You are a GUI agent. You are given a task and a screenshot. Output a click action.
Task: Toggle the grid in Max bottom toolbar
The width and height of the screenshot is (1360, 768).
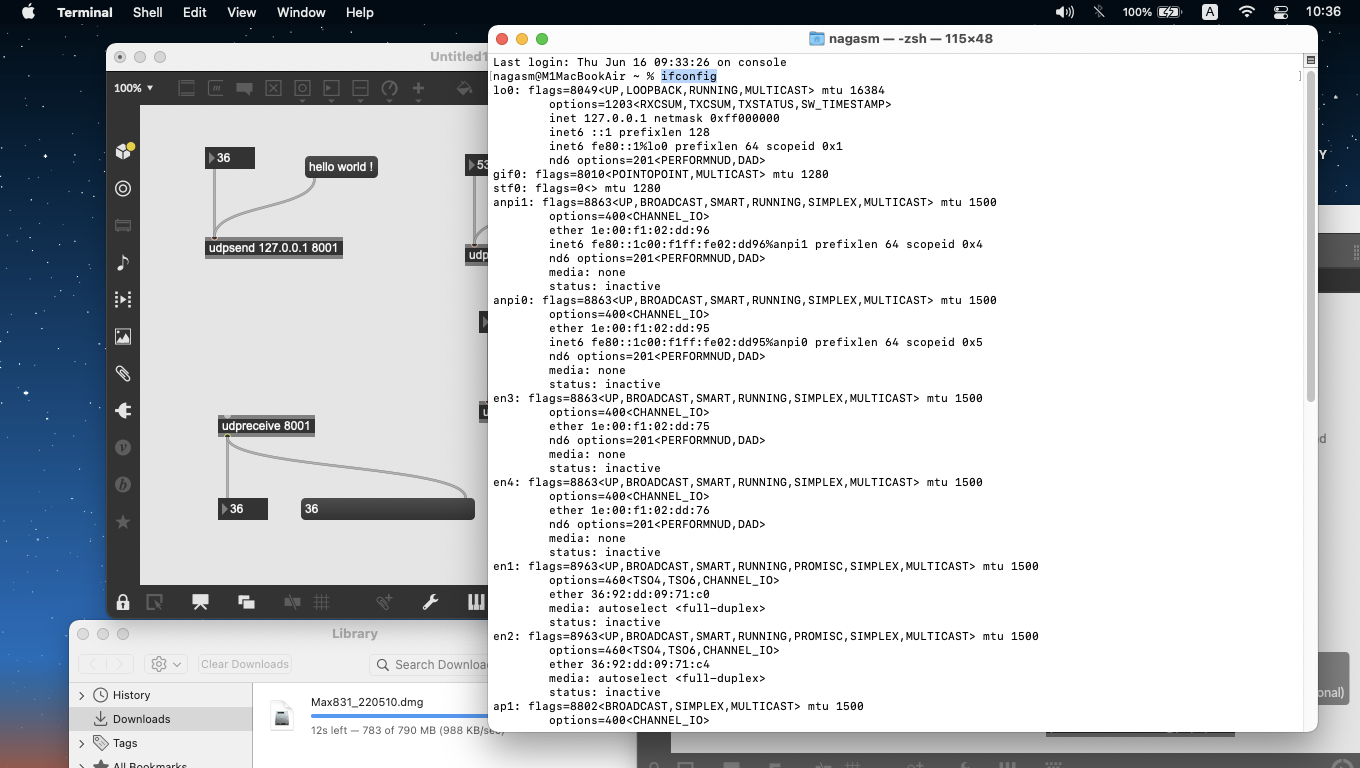click(x=322, y=602)
